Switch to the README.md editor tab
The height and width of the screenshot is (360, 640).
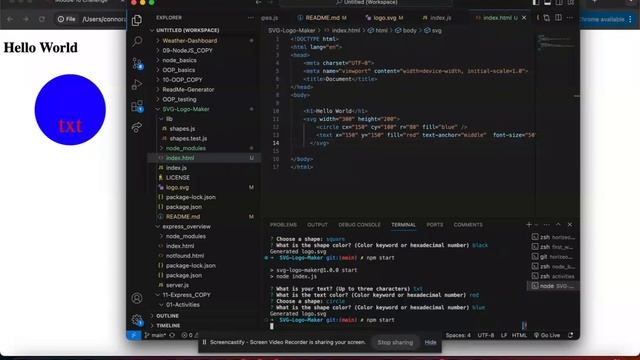click(x=322, y=18)
